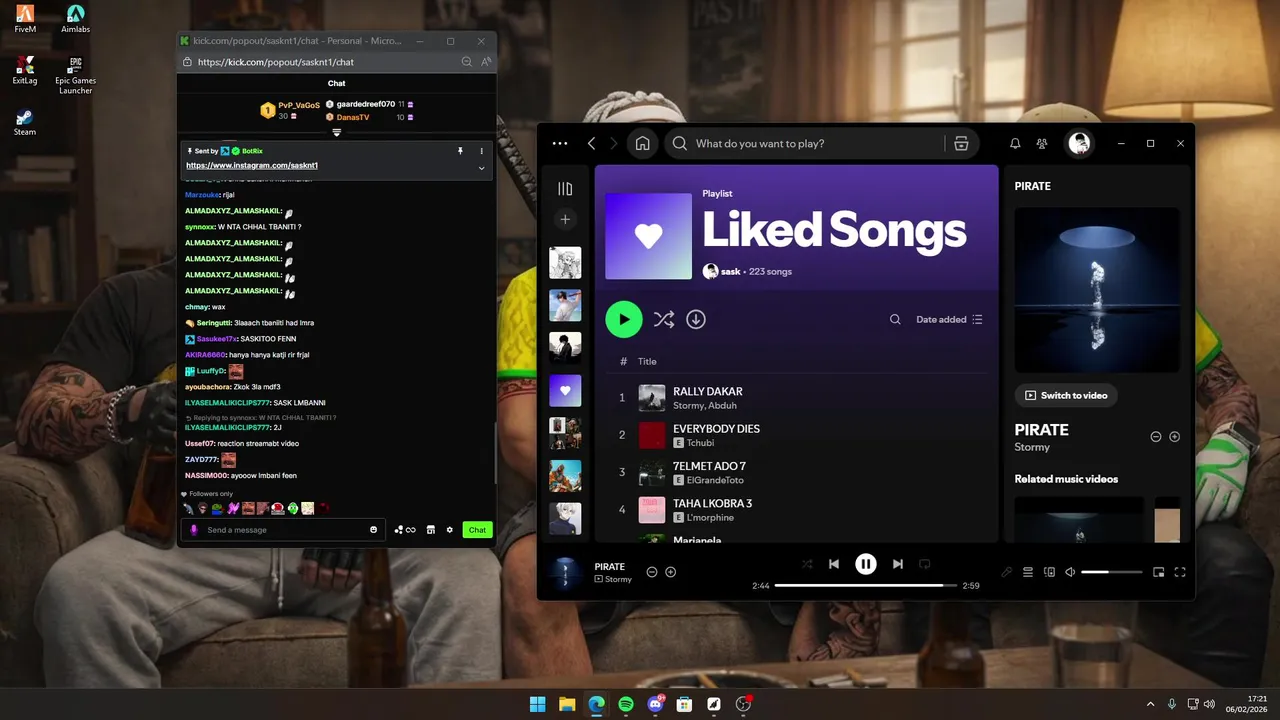Expand the leaderboard arrow under Chat header
The image size is (1280, 720).
tap(337, 132)
